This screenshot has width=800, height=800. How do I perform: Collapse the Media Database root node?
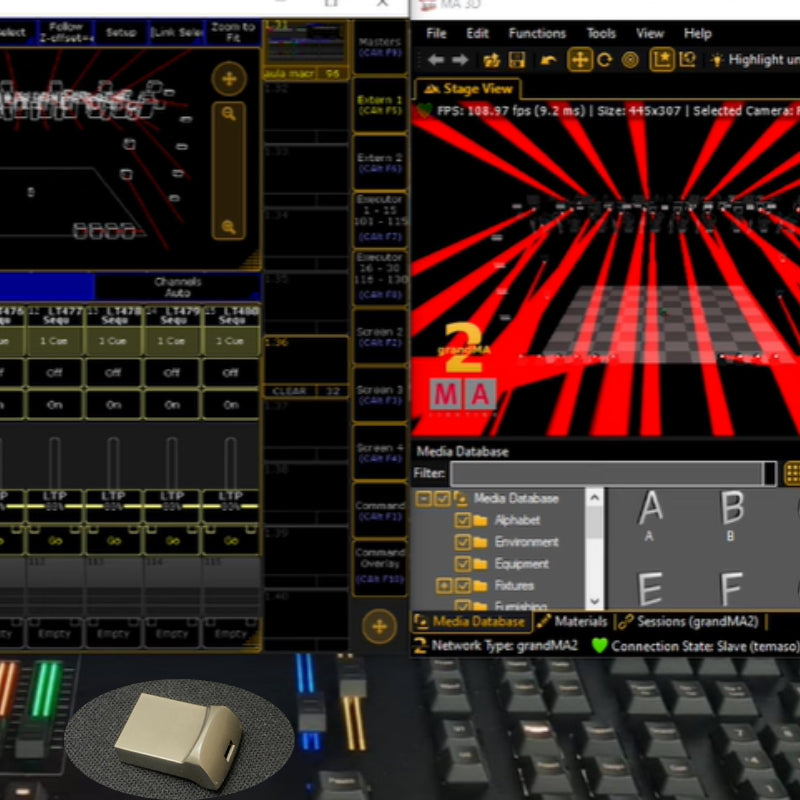[424, 498]
